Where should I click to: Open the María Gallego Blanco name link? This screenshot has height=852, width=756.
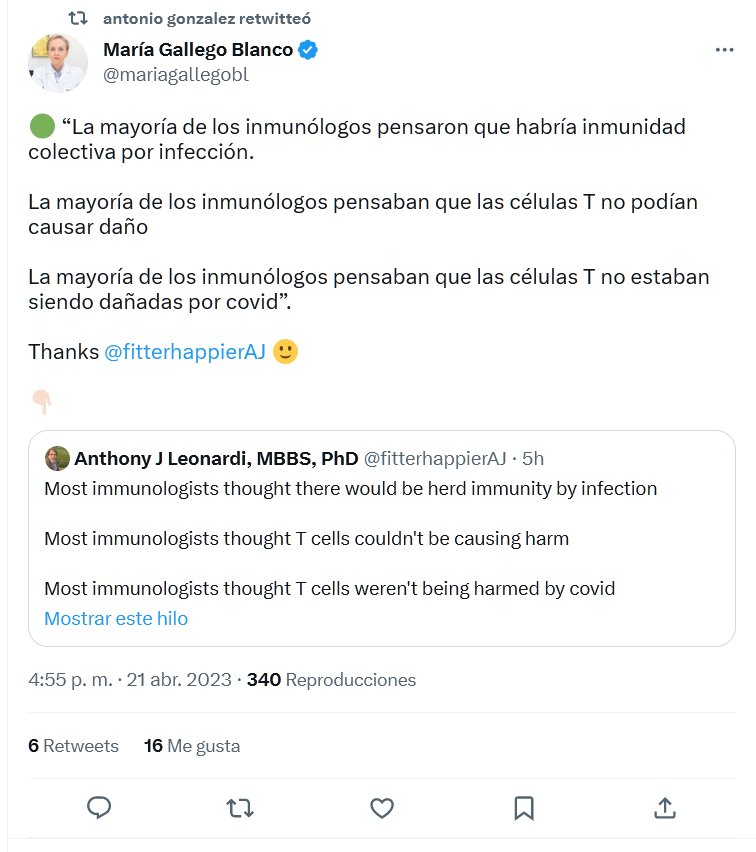click(x=198, y=50)
